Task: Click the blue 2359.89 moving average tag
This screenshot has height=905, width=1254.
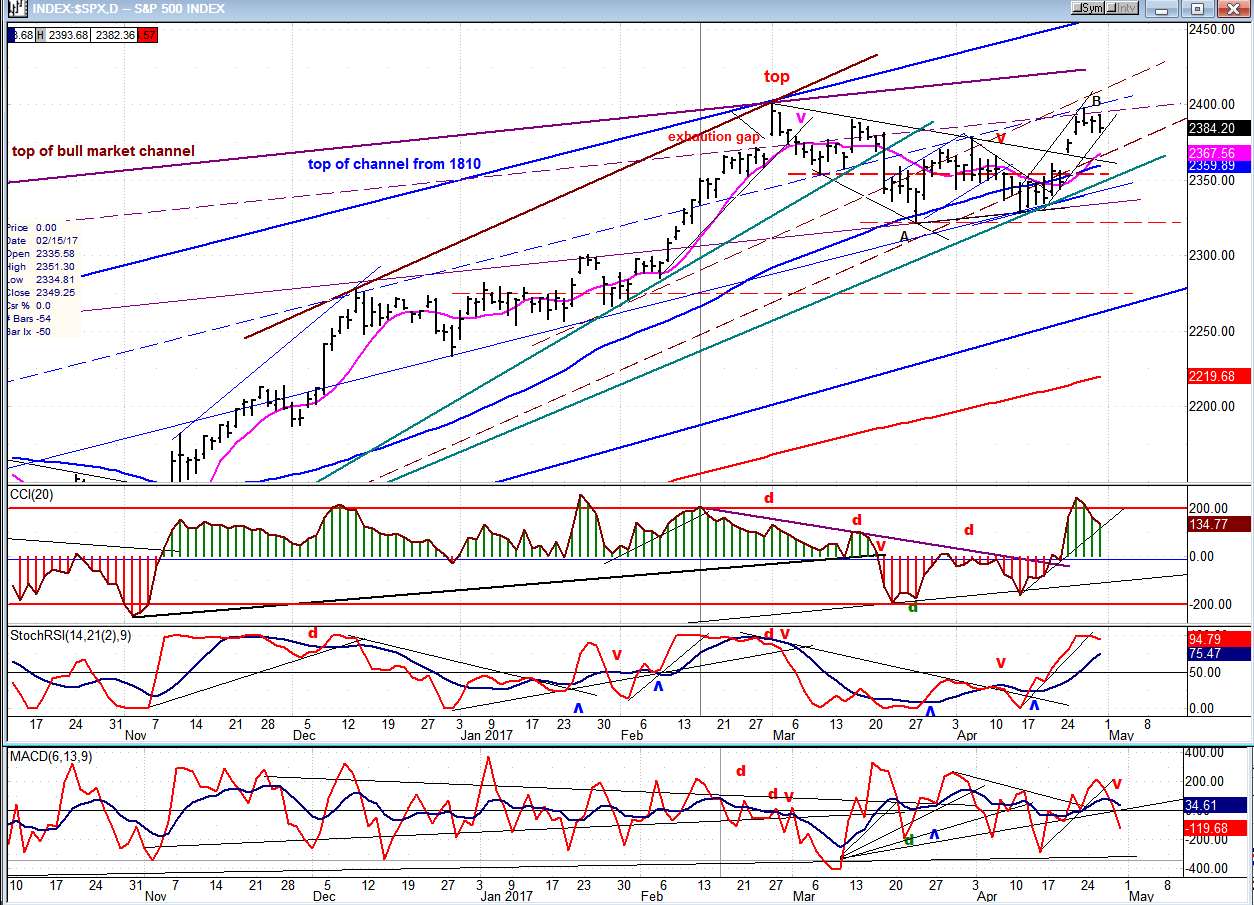Action: pos(1214,167)
